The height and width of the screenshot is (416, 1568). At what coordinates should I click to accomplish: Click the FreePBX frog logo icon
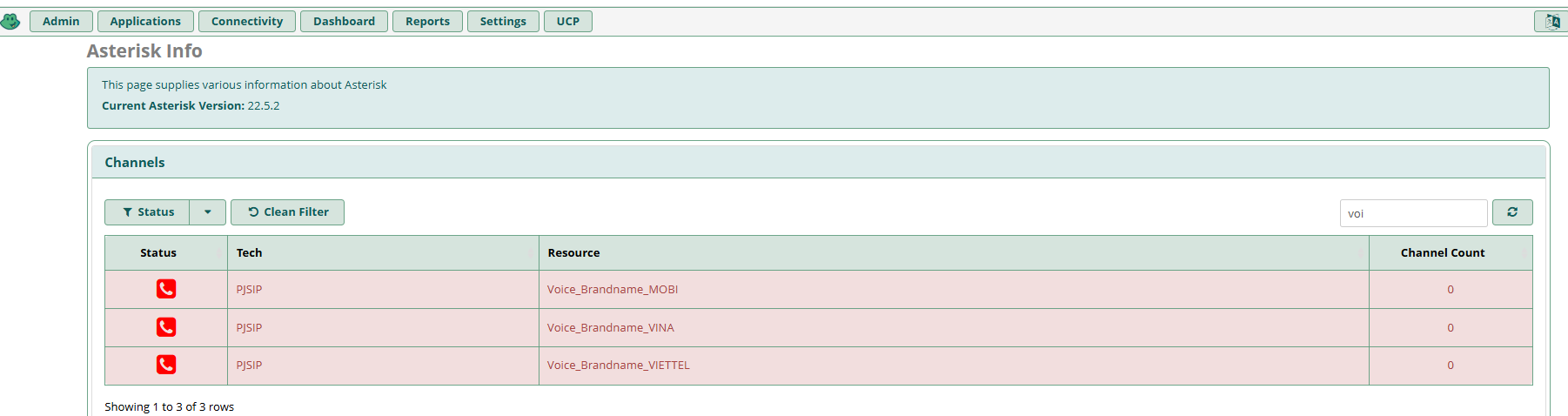point(10,21)
